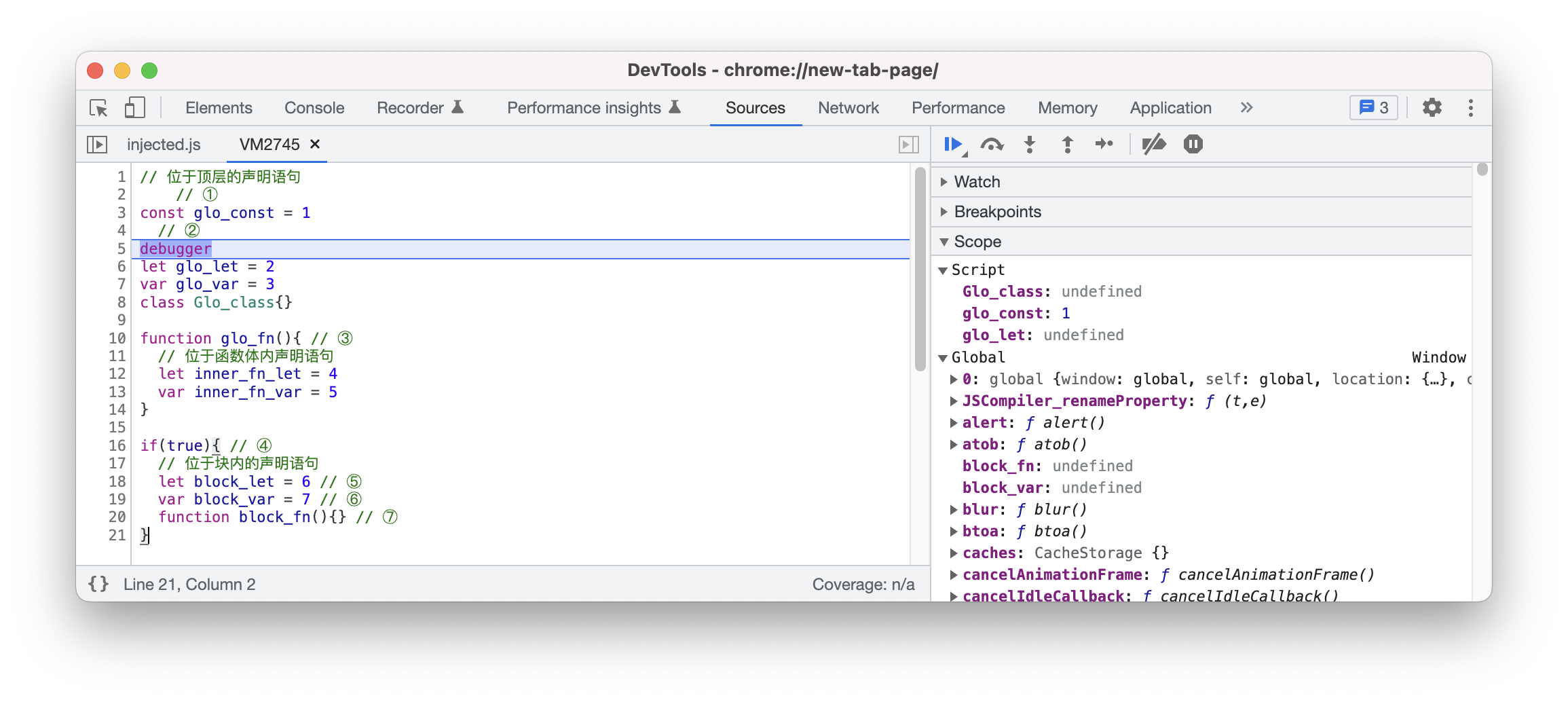Pretty print with the braces icon
The image size is (1568, 702).
tap(98, 584)
